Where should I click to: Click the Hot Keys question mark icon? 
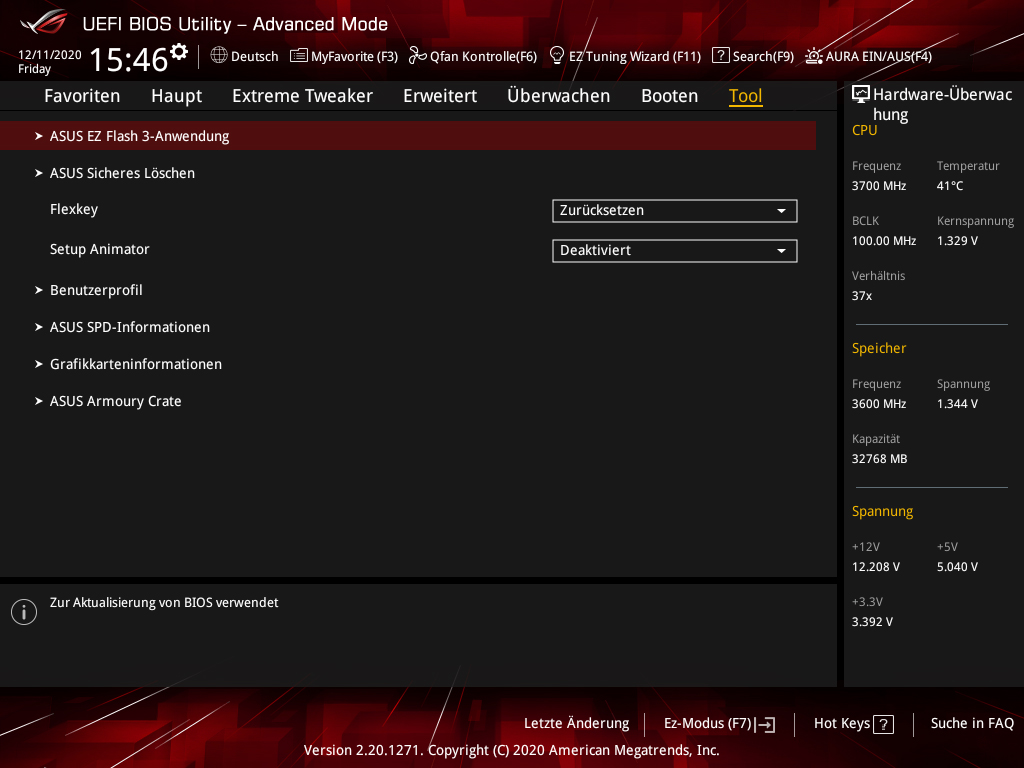884,724
